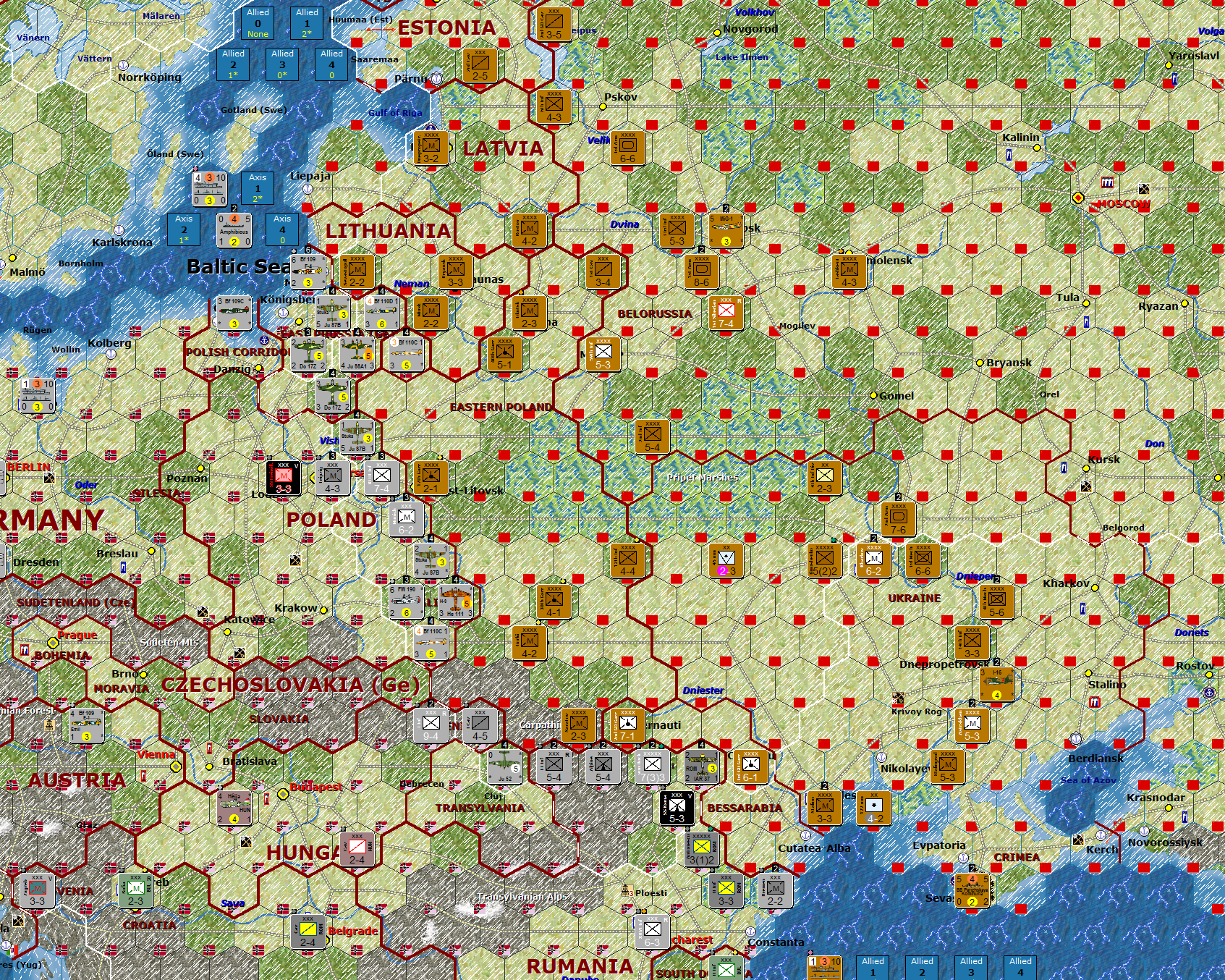
Task: Select the 2-1 garrison beside Brest-Litovsk
Action: pos(431,478)
